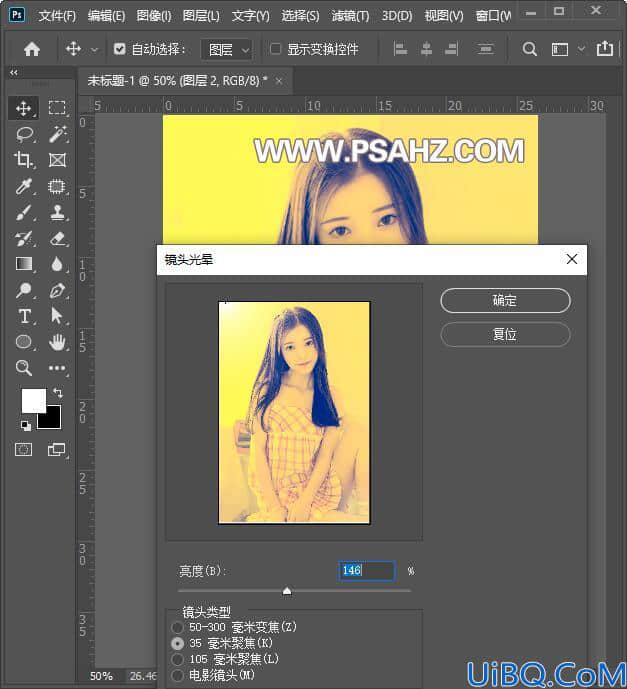Open the 图像(I) menu
This screenshot has width=627, height=689.
coord(154,16)
